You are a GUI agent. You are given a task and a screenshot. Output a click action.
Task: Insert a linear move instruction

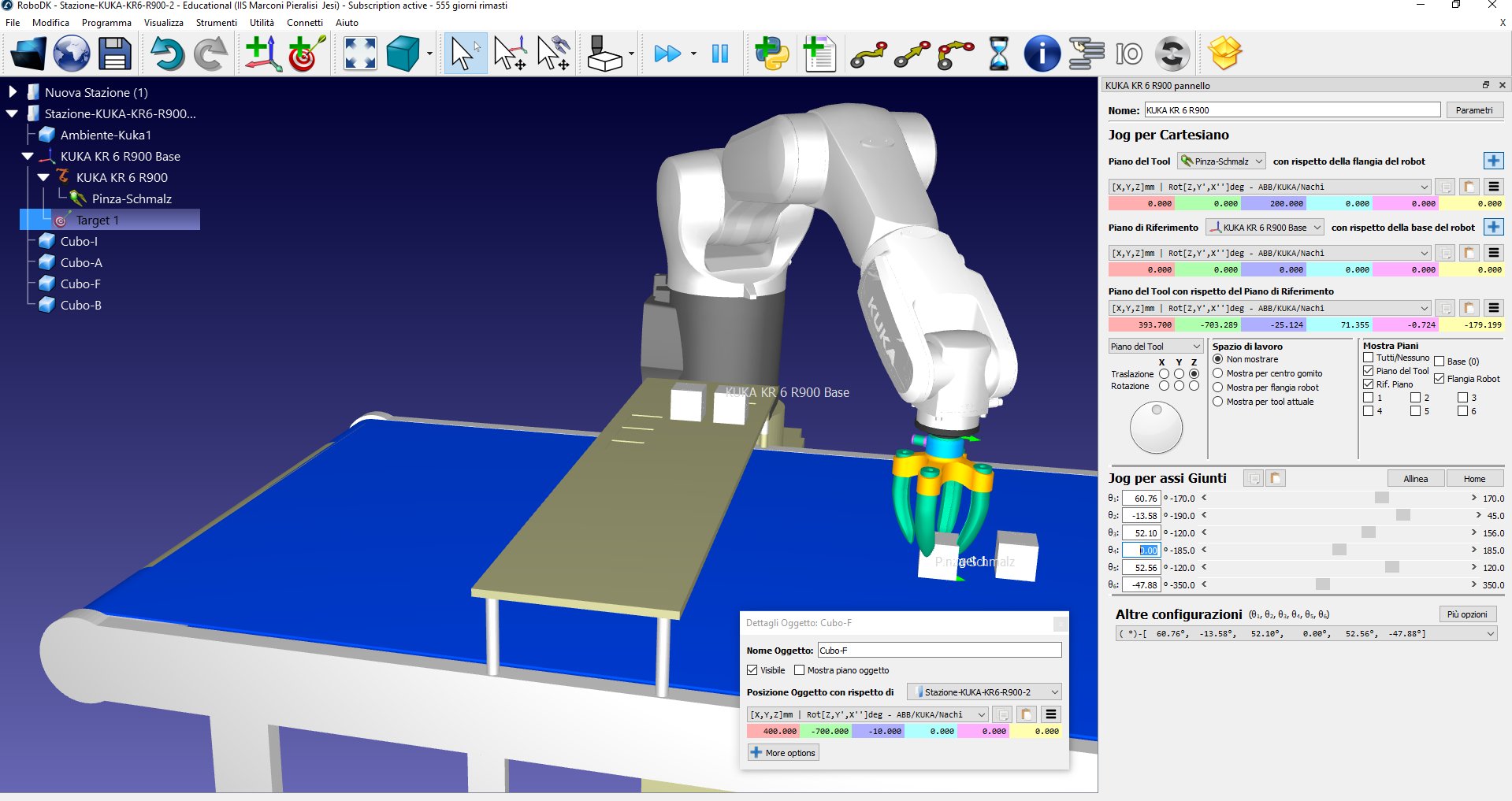pyautogui.click(x=912, y=54)
